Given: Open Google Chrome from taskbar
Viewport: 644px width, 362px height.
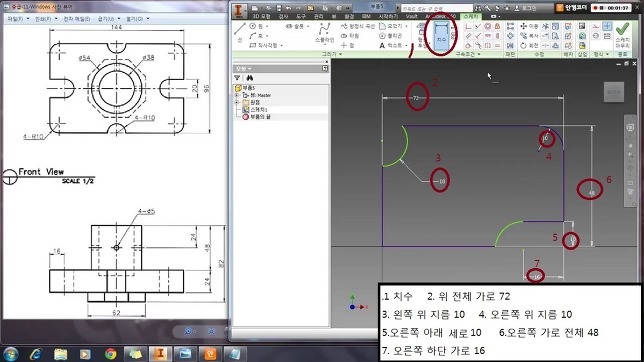Looking at the screenshot, I should 110,354.
